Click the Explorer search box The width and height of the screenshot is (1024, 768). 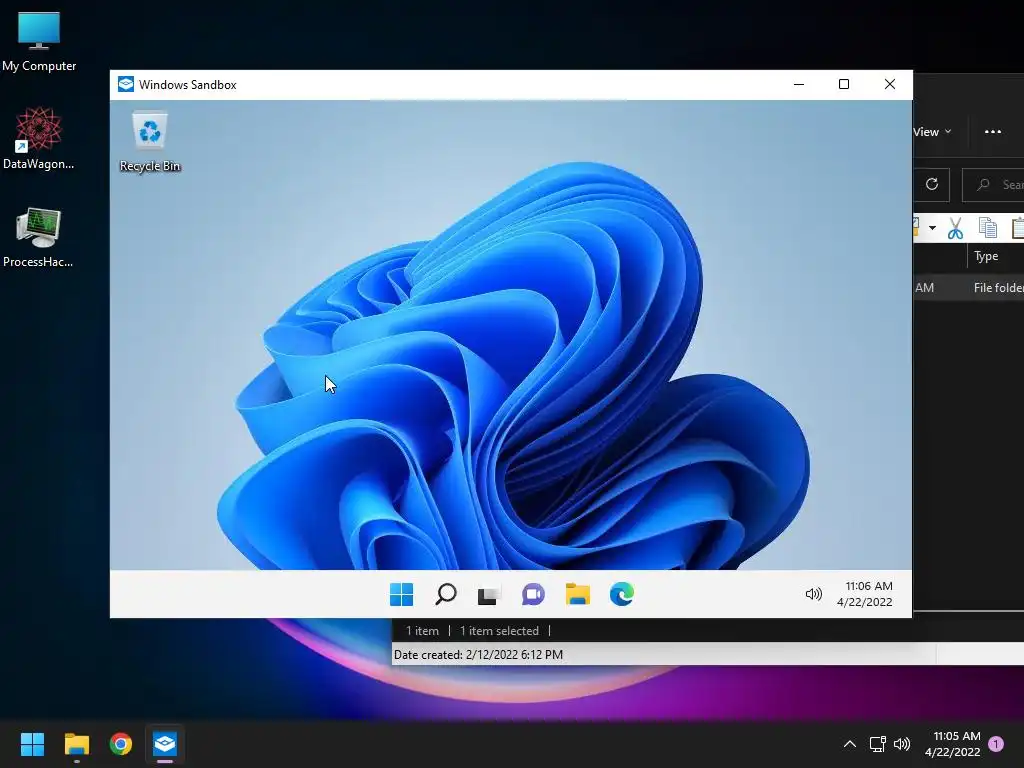point(994,185)
